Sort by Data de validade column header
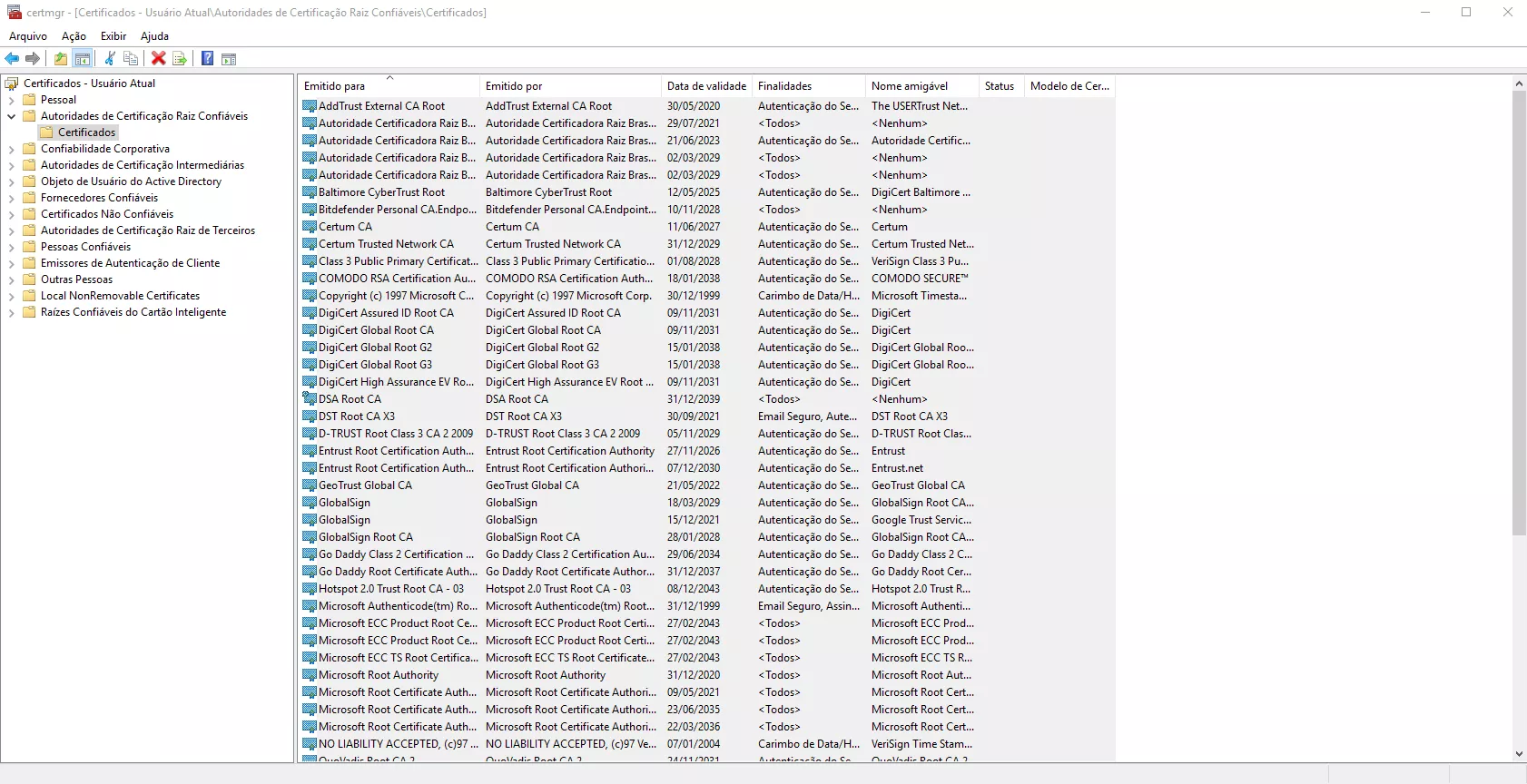Screen dimensions: 1527x784 (x=706, y=86)
